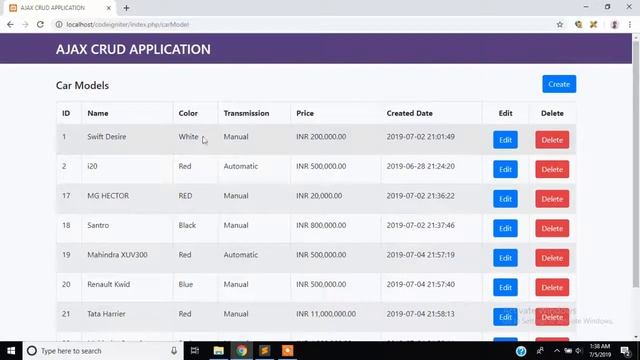Go back with the browser back arrow

10,24
